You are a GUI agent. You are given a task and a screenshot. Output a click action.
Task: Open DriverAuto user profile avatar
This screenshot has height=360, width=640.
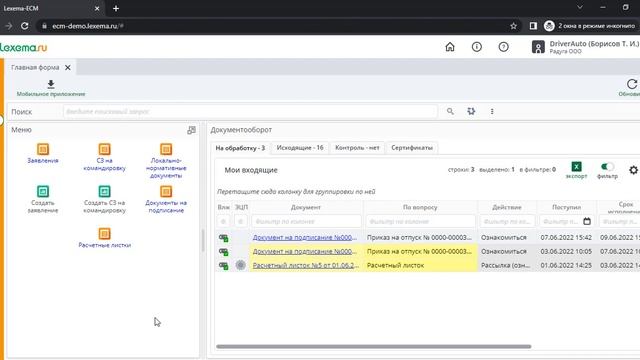538,47
